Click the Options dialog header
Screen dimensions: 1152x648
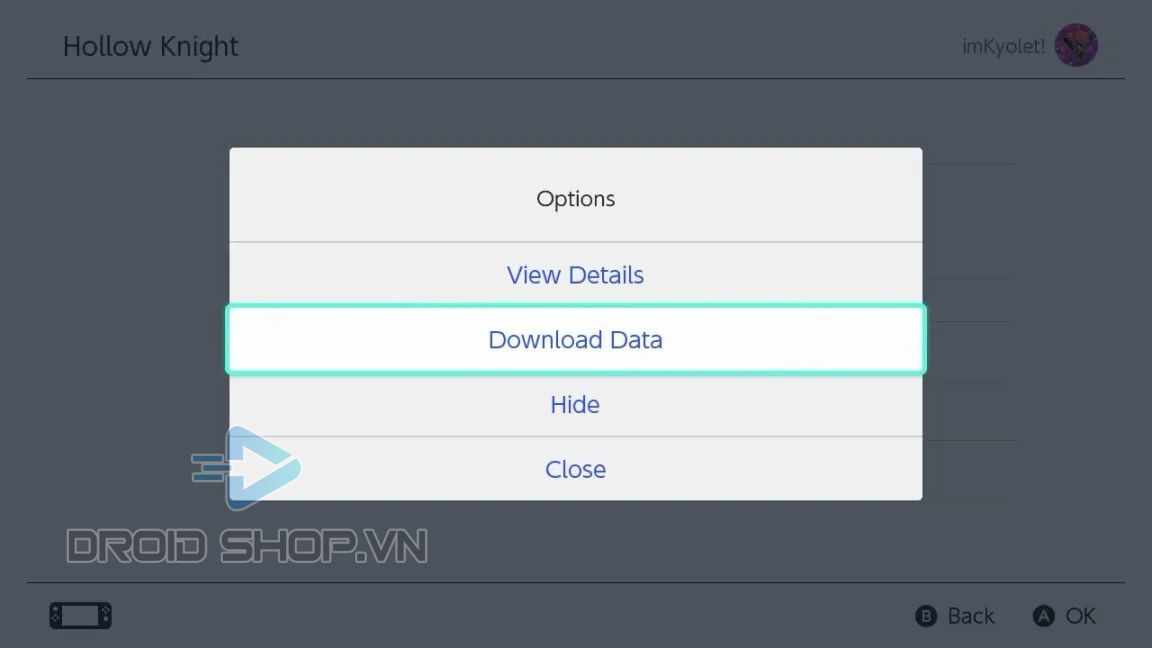pos(575,198)
